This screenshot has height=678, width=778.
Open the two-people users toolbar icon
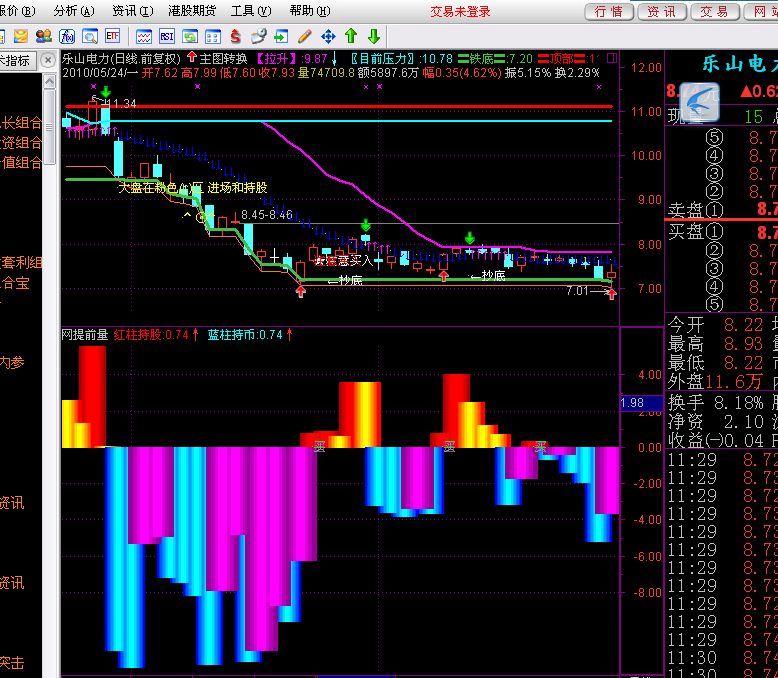(x=44, y=36)
